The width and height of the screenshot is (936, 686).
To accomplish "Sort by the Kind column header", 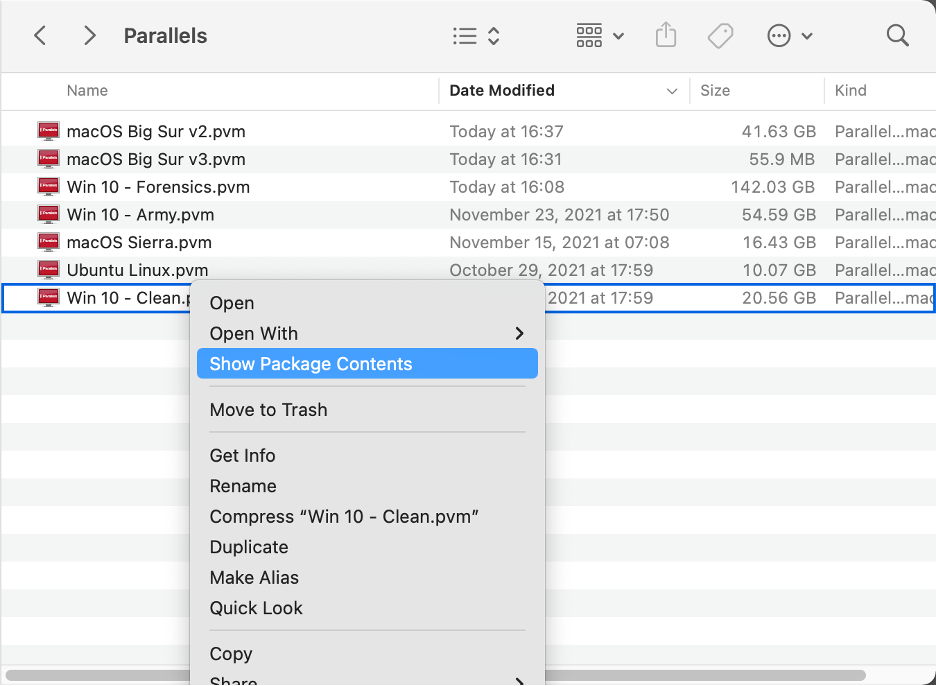I will 851,90.
